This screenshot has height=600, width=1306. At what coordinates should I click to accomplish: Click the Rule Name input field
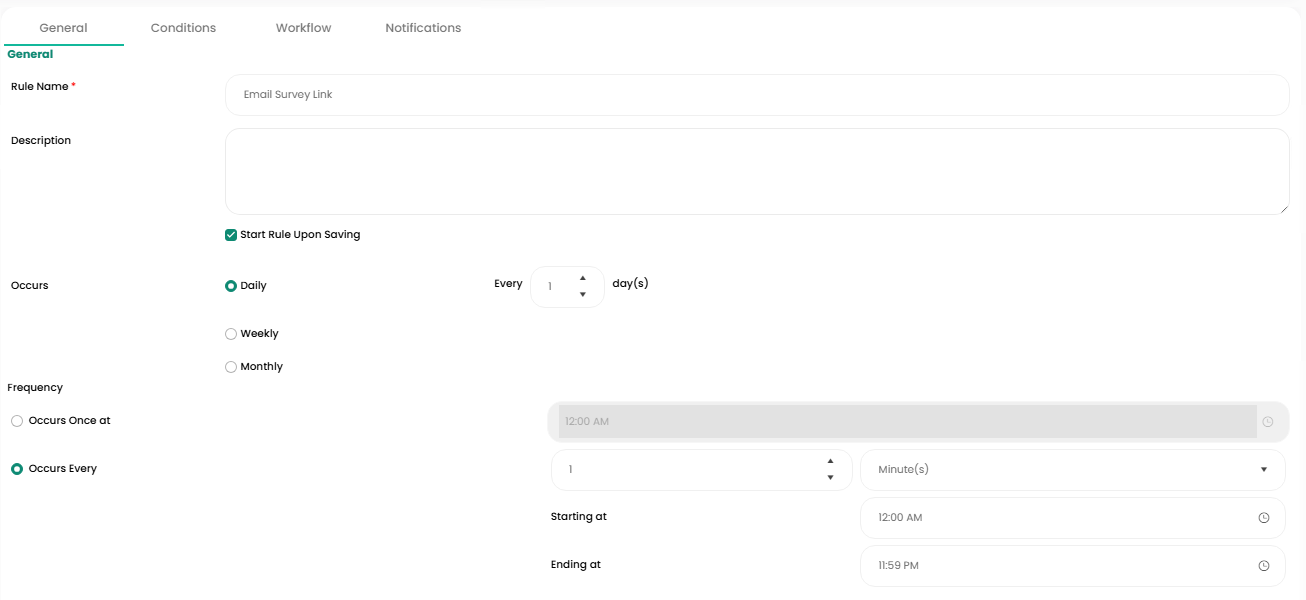click(756, 95)
